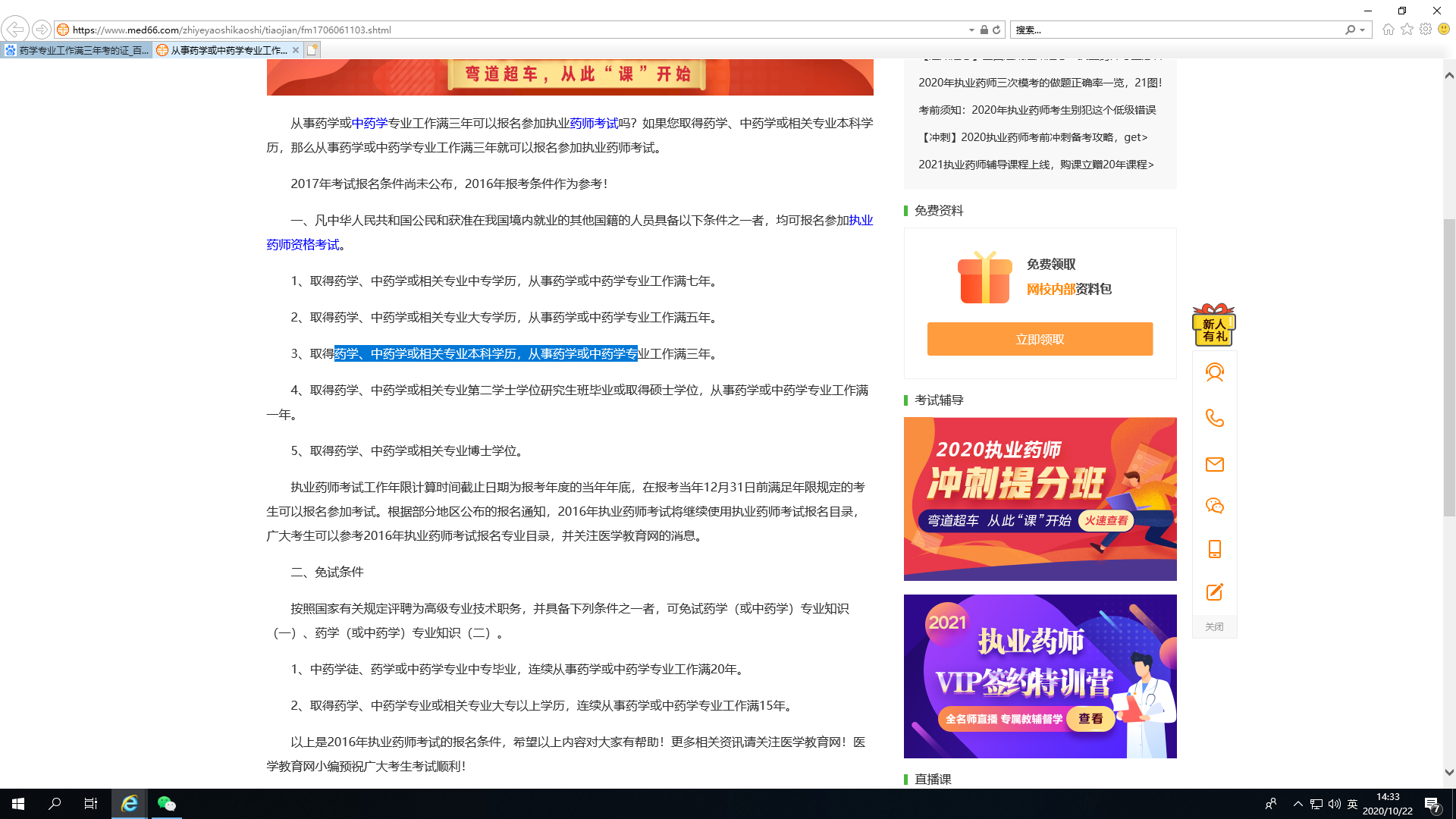This screenshot has width=1456, height=819.
Task: Click the 2021 执业药师 VIP签约特训营 banner
Action: [1040, 676]
